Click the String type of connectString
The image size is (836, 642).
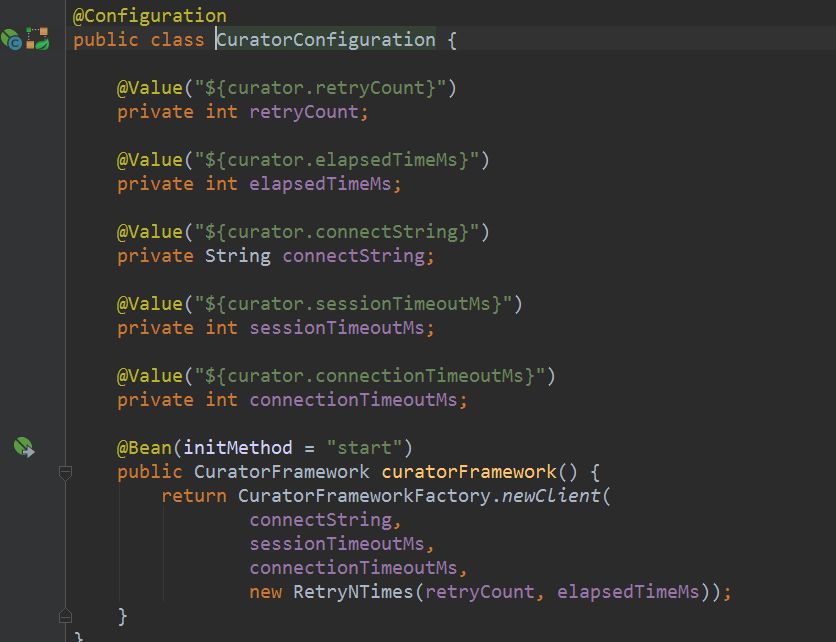[238, 256]
